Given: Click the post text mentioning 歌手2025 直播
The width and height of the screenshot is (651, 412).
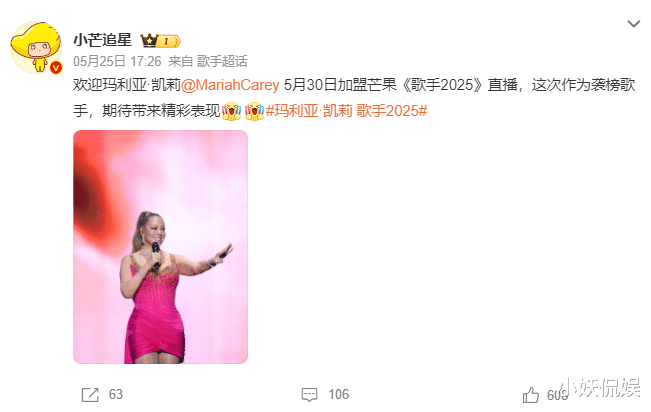Looking at the screenshot, I should pyautogui.click(x=354, y=98).
